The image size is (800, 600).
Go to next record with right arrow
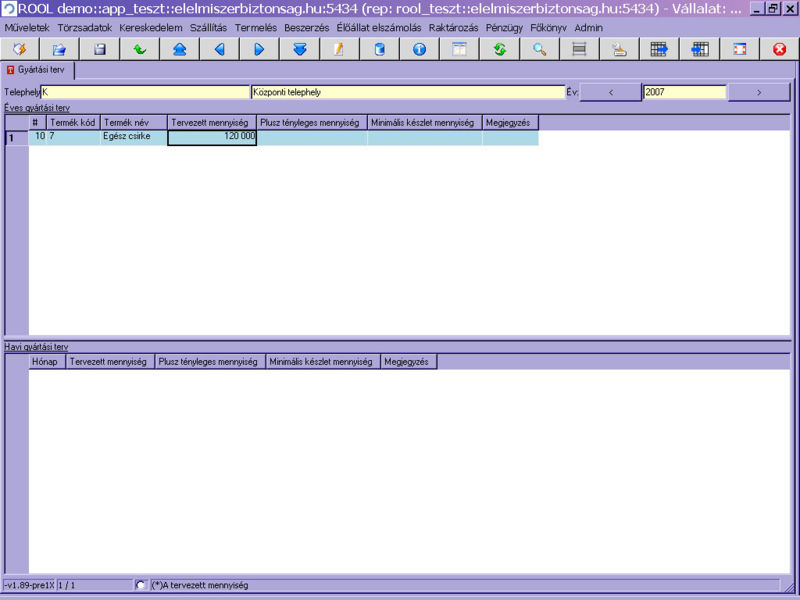pos(259,49)
